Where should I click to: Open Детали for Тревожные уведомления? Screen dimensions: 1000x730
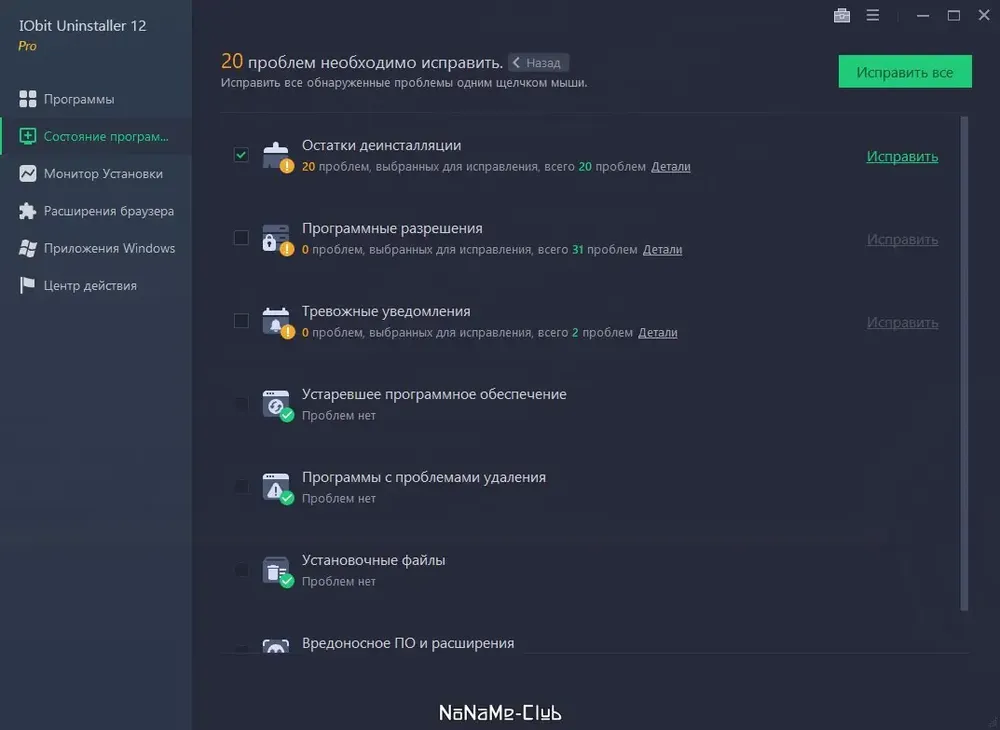click(x=658, y=332)
